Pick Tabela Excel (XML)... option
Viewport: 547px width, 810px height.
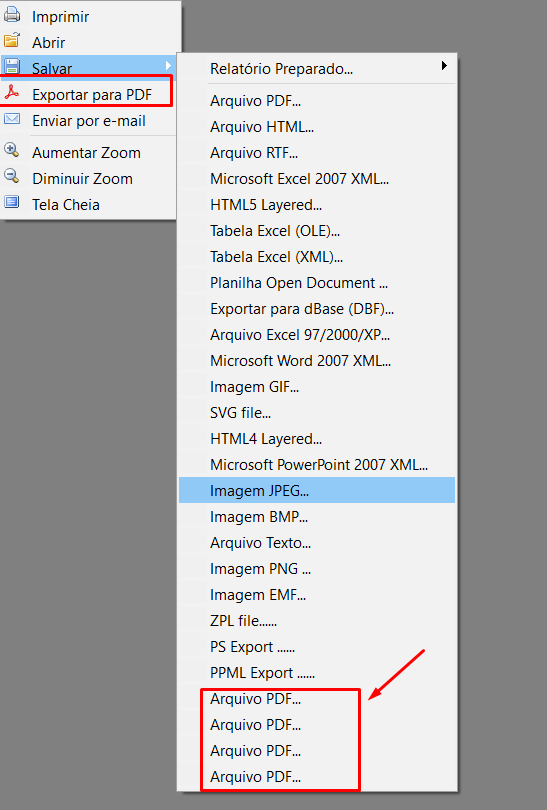pyautogui.click(x=317, y=257)
